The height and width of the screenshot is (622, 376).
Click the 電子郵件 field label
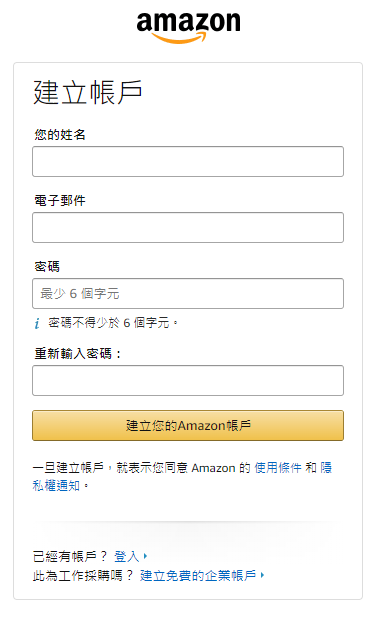point(60,201)
